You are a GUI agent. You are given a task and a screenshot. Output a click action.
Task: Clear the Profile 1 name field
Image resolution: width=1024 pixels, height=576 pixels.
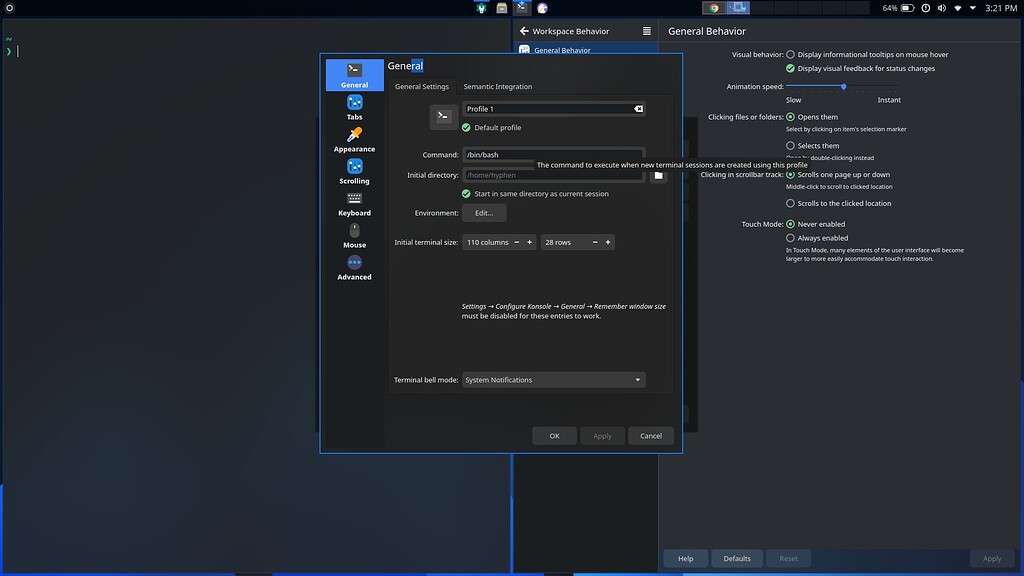(x=638, y=109)
